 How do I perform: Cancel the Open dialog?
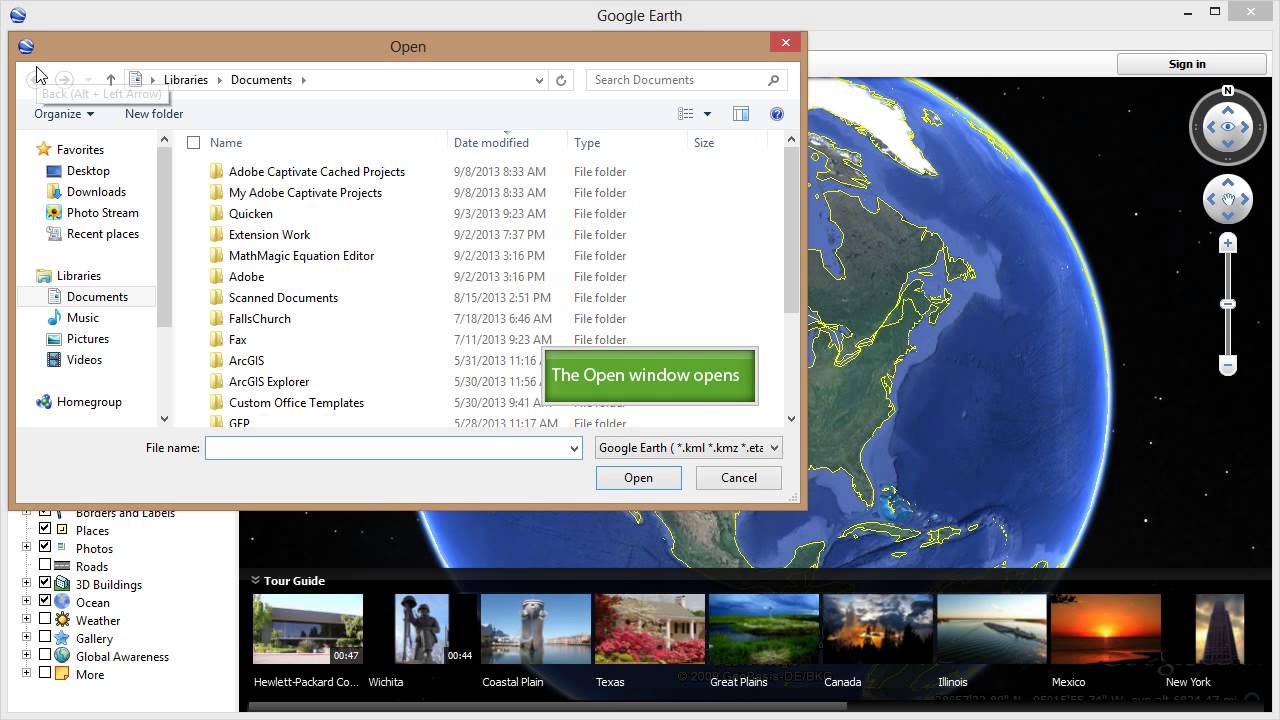(739, 478)
